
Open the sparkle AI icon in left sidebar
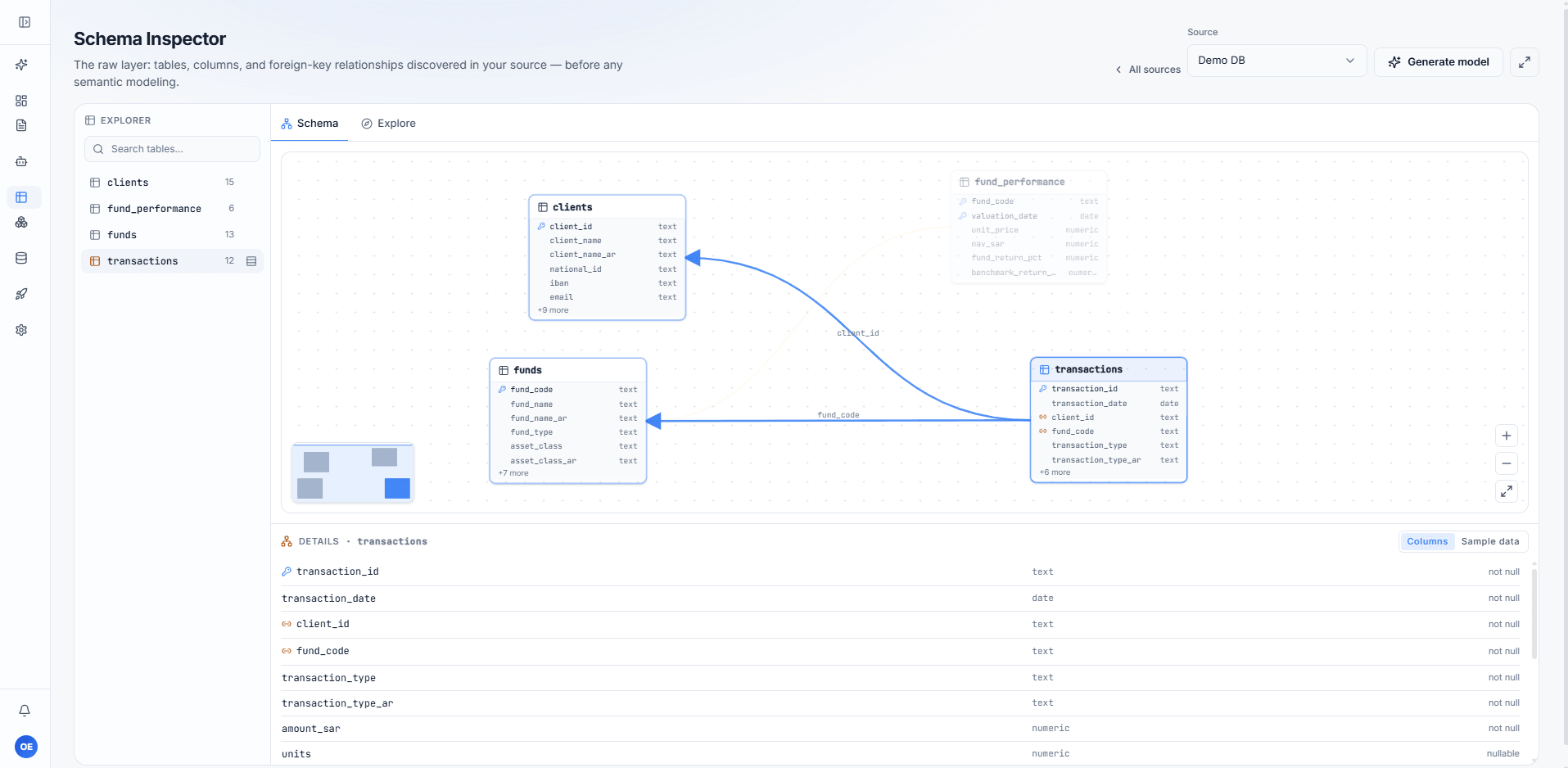(x=21, y=65)
